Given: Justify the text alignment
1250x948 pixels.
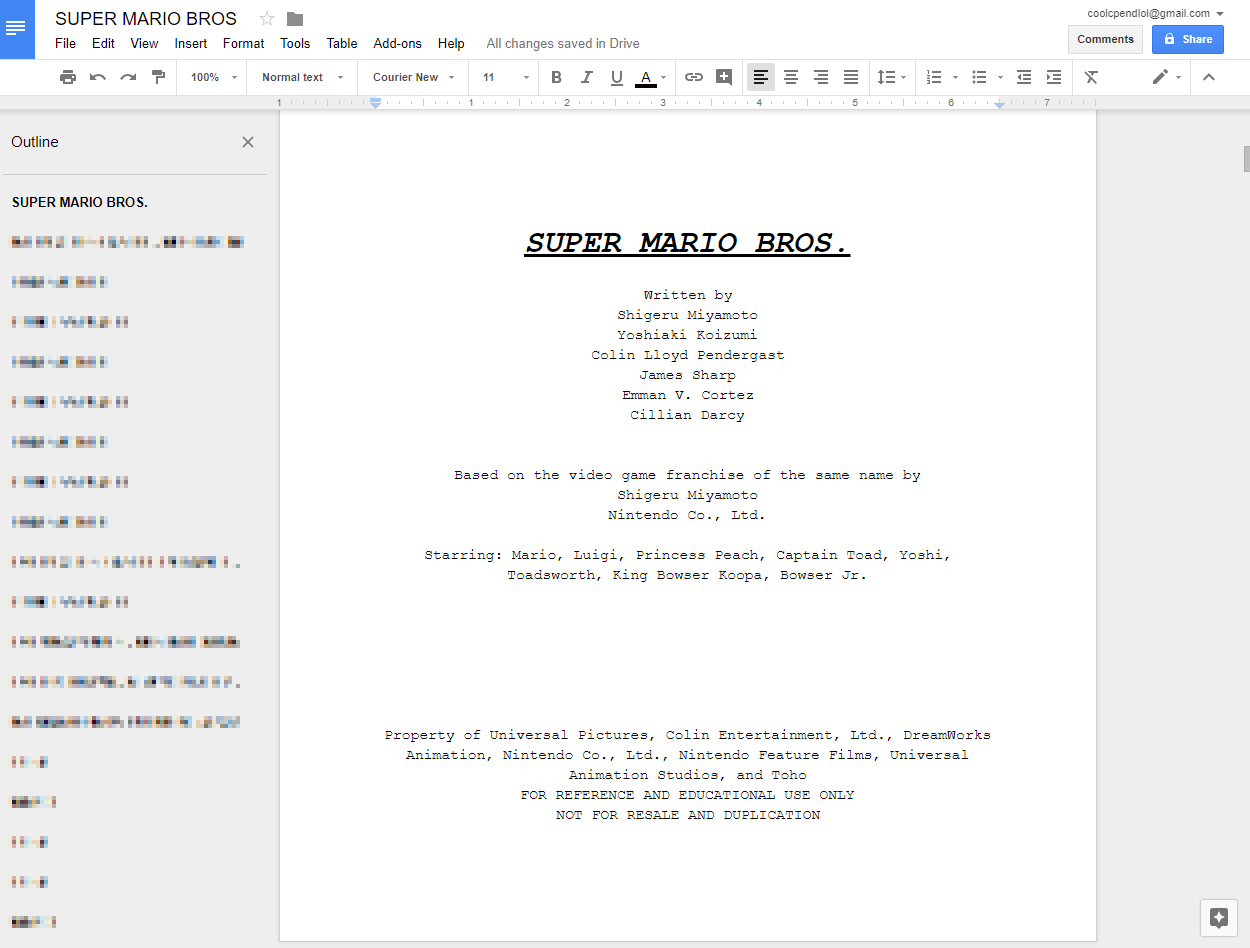Looking at the screenshot, I should (851, 77).
